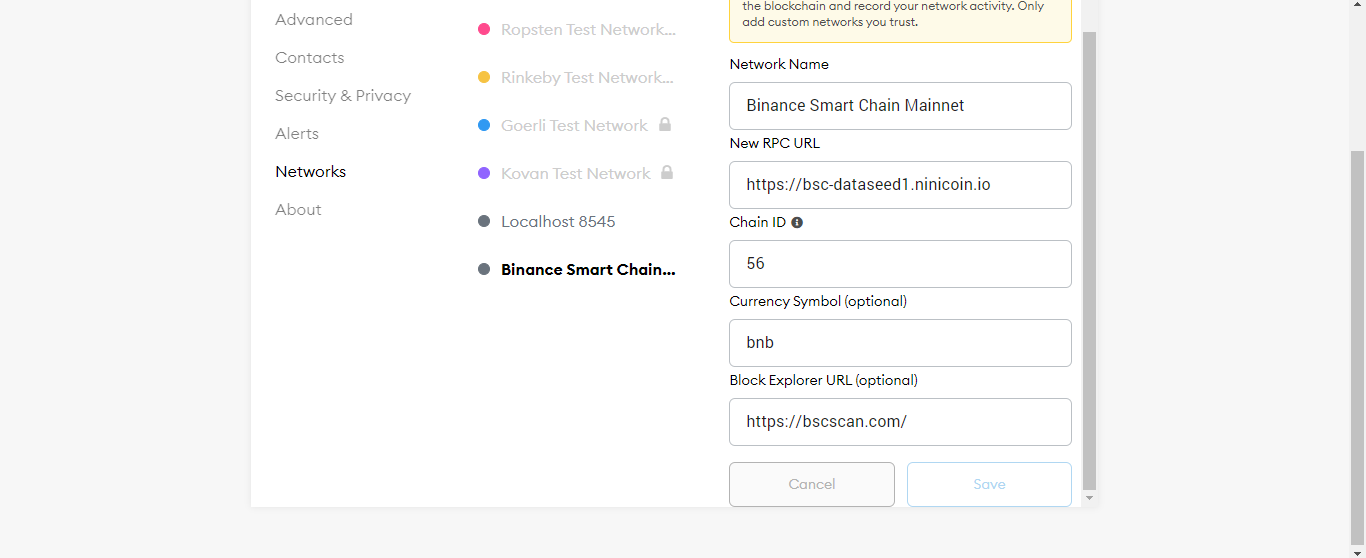
Task: Click the pink Ropsten network dot
Action: [x=484, y=30]
